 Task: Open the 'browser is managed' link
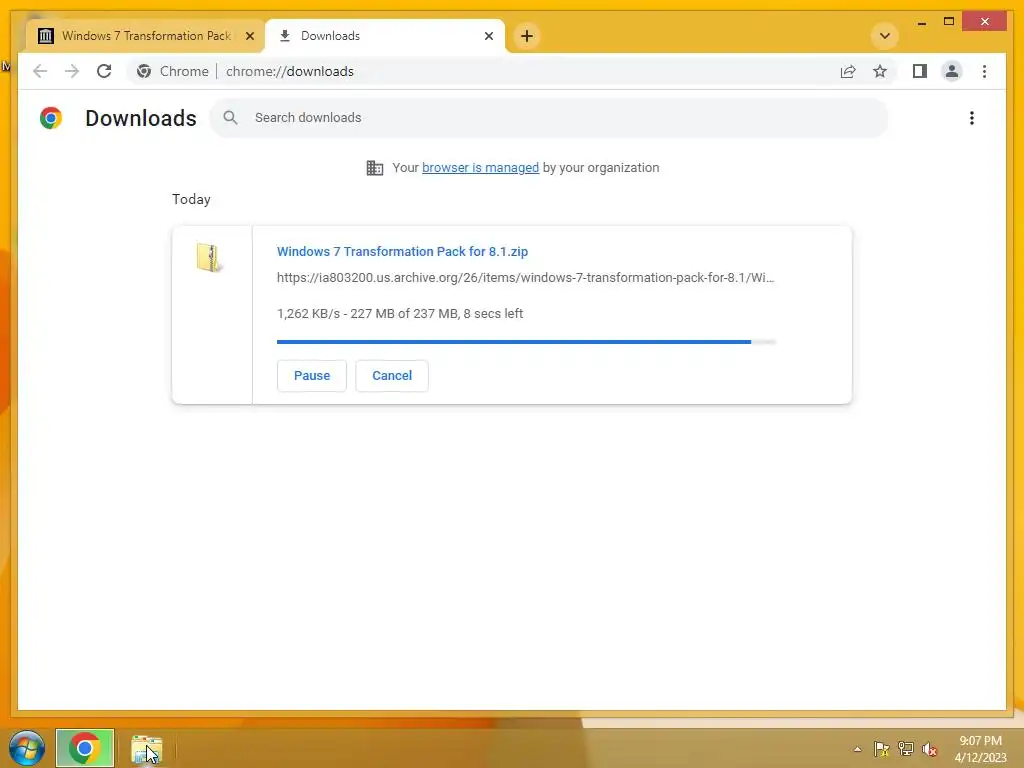point(480,168)
